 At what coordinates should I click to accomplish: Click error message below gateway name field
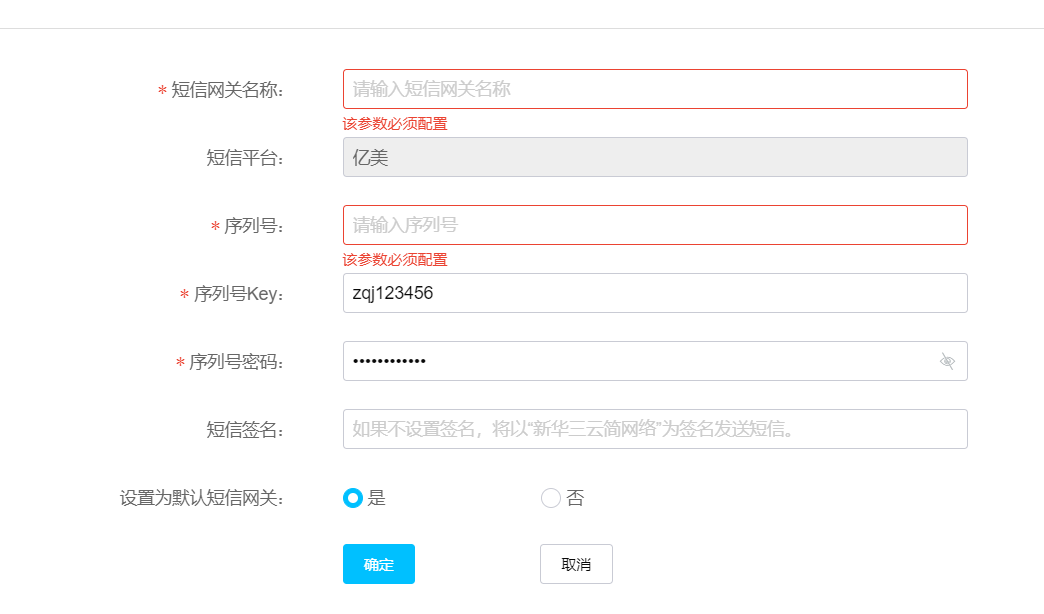point(395,124)
